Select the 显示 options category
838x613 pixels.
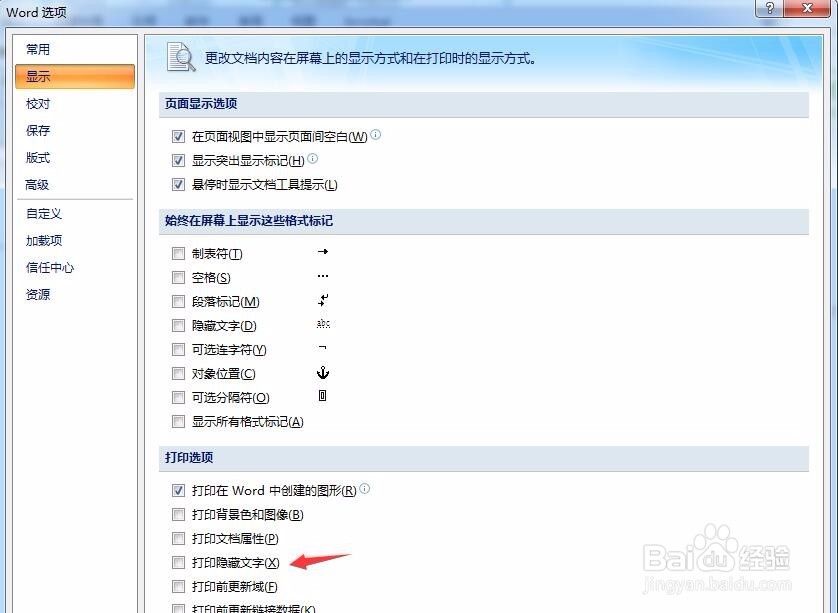(x=75, y=76)
